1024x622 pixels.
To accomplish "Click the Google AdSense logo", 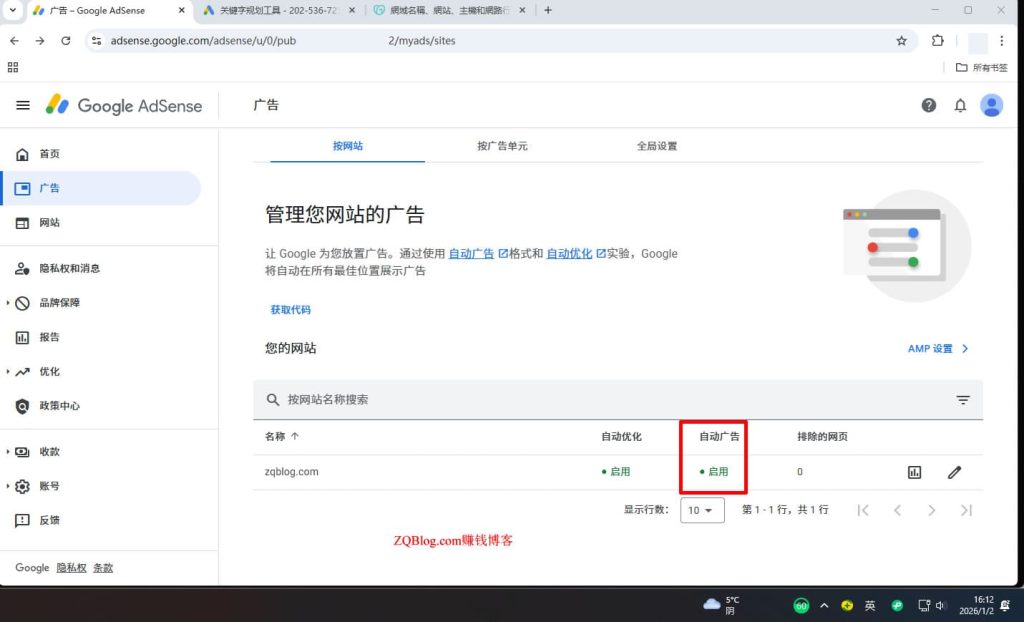I will click(x=124, y=105).
